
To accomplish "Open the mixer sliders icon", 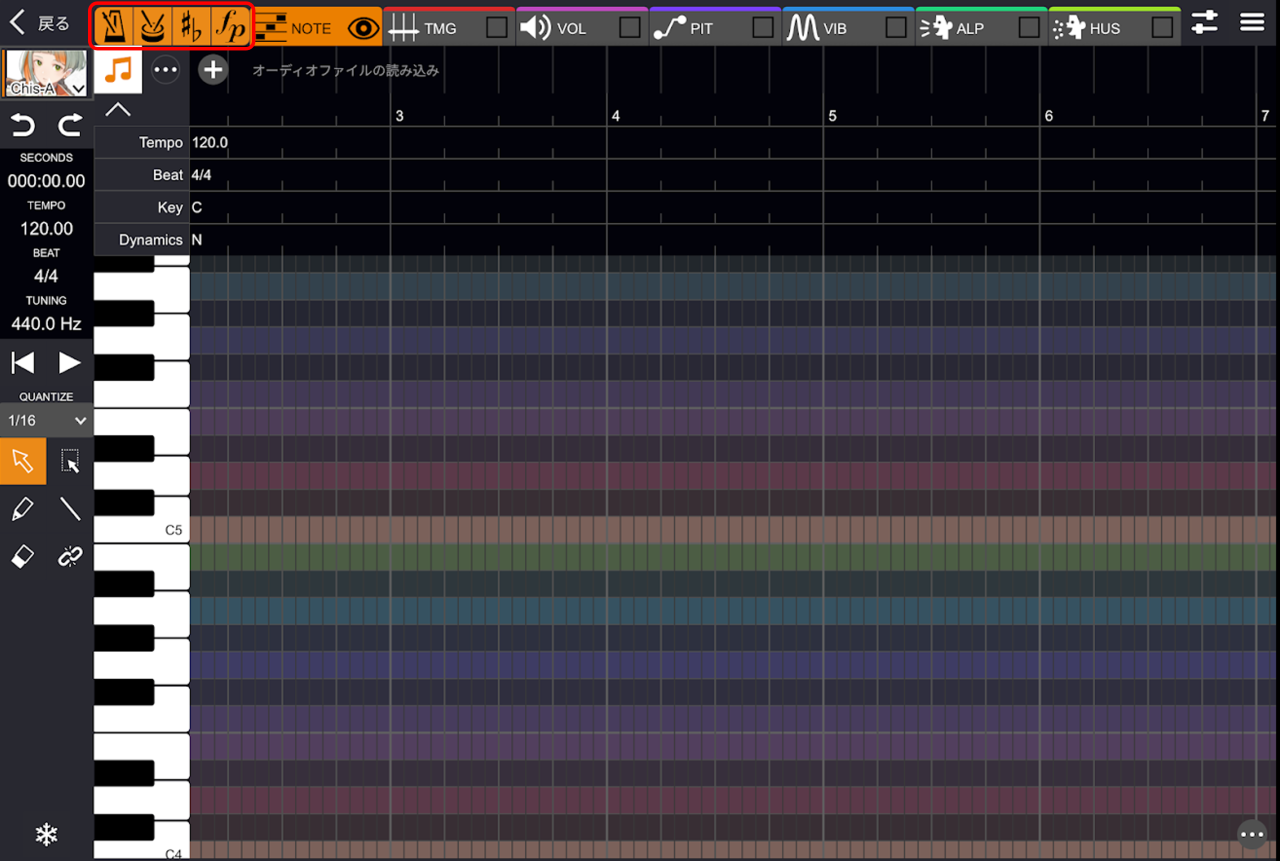I will click(1205, 23).
